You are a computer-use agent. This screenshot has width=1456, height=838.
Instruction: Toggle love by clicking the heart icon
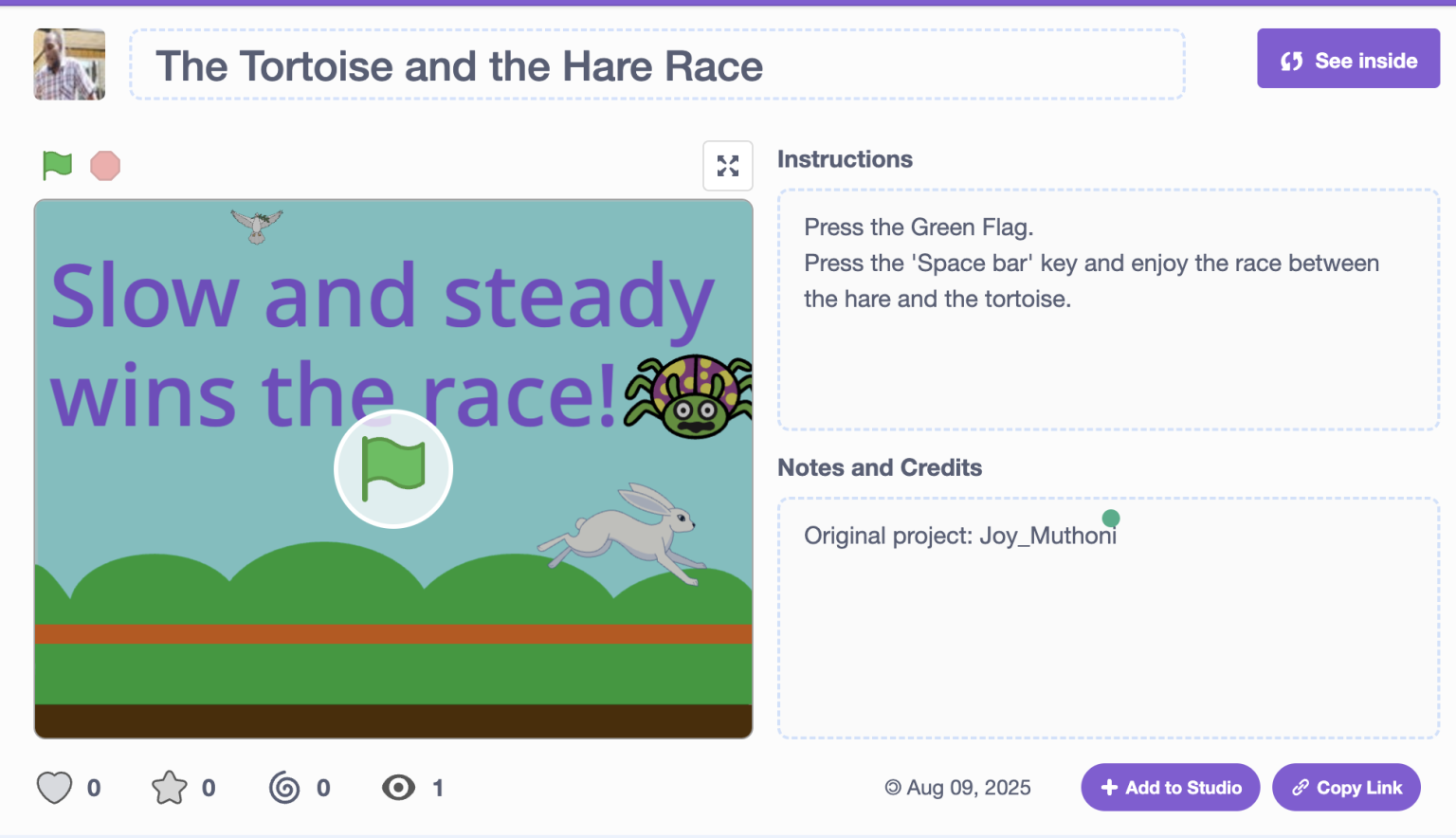click(x=54, y=787)
